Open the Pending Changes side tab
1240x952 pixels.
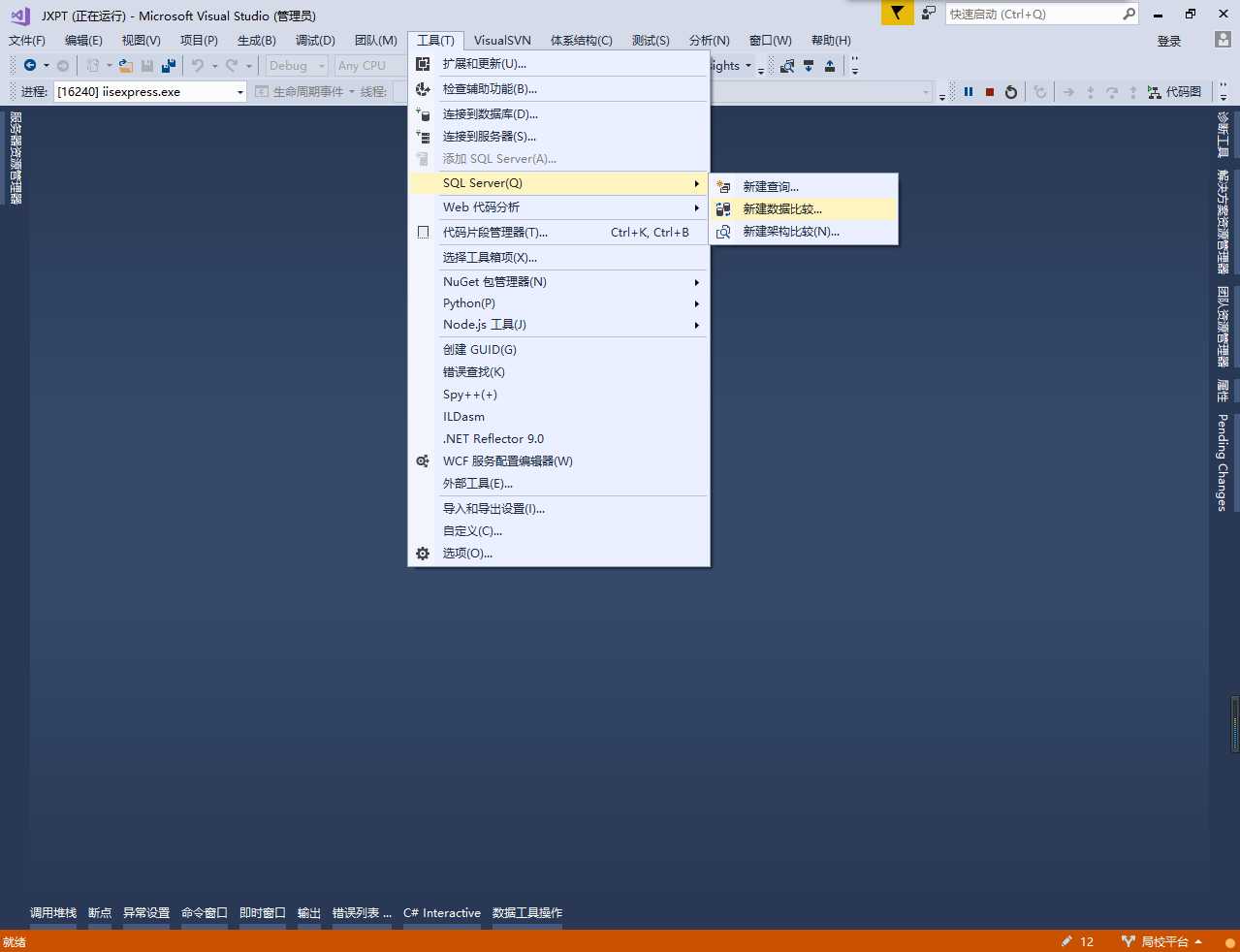1224,462
